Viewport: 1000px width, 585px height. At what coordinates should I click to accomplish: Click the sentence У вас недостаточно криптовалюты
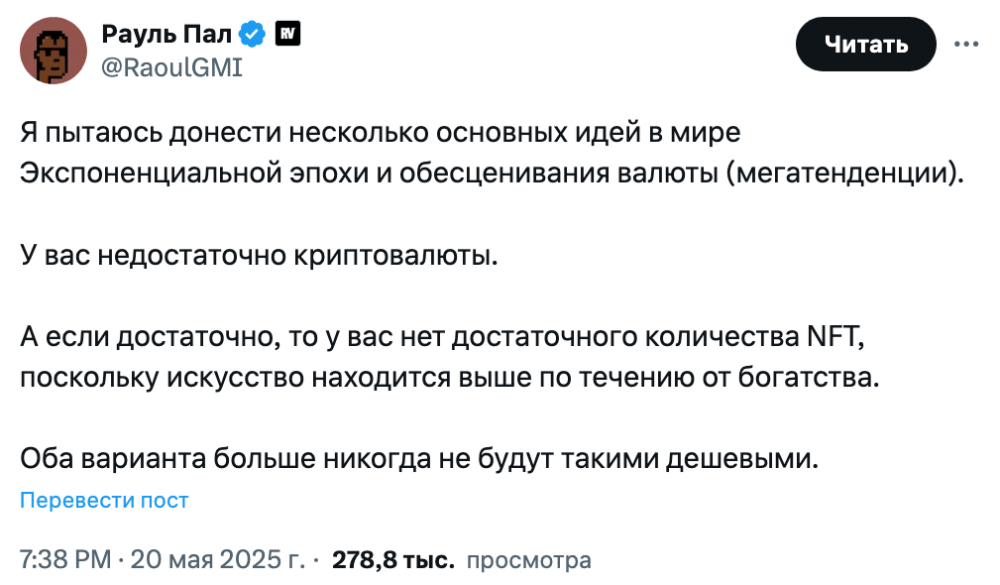(258, 255)
